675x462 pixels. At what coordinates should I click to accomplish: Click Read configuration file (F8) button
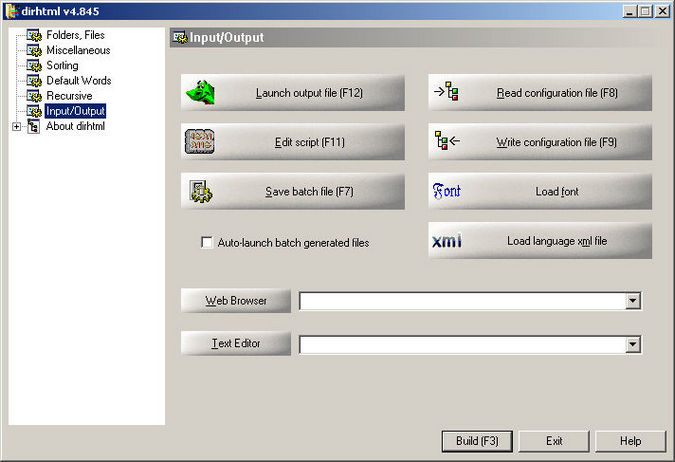540,93
